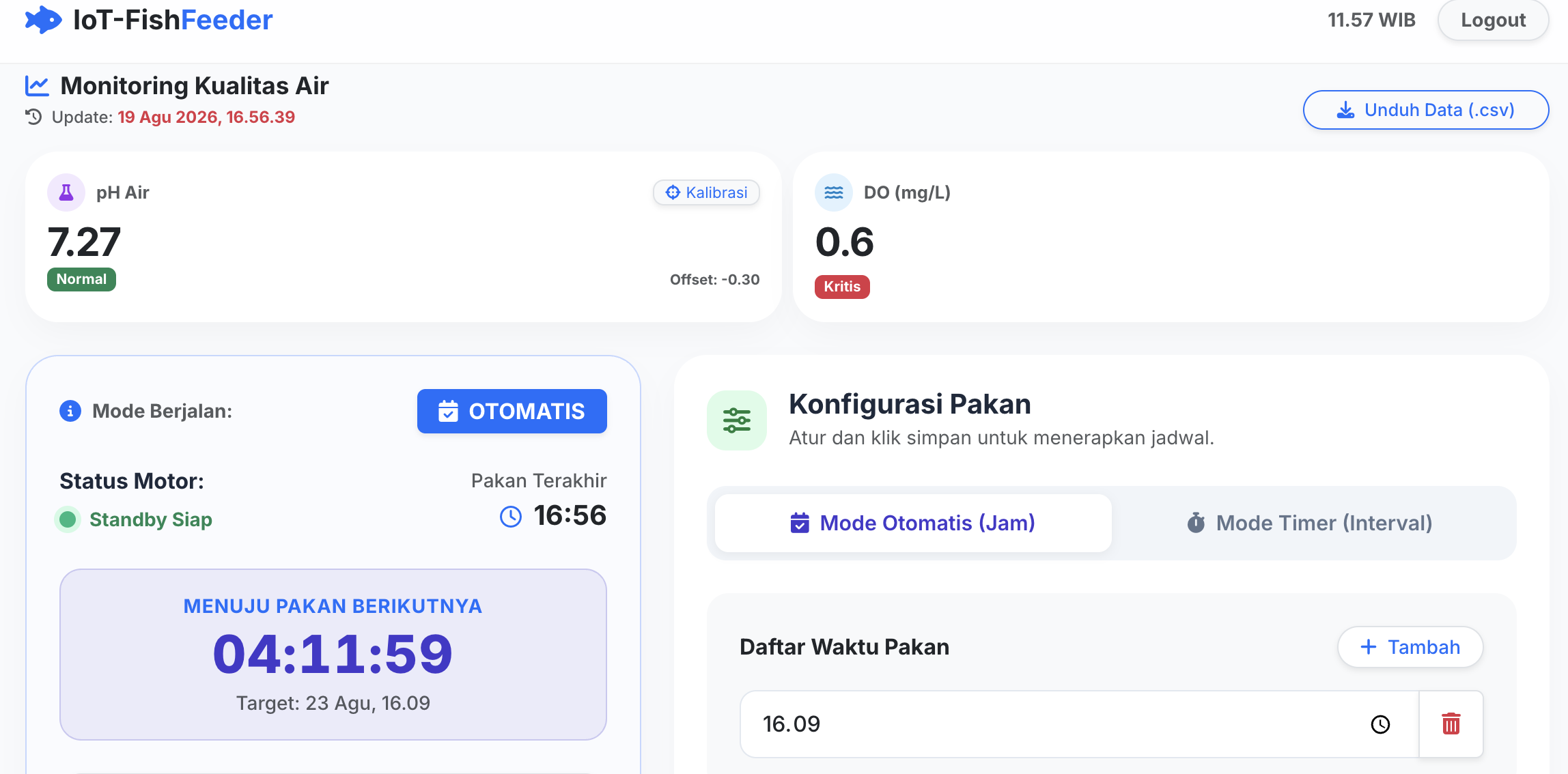Switch to Mode Timer (Interval) tab
Screen dimensions: 1568x774
pos(1310,523)
